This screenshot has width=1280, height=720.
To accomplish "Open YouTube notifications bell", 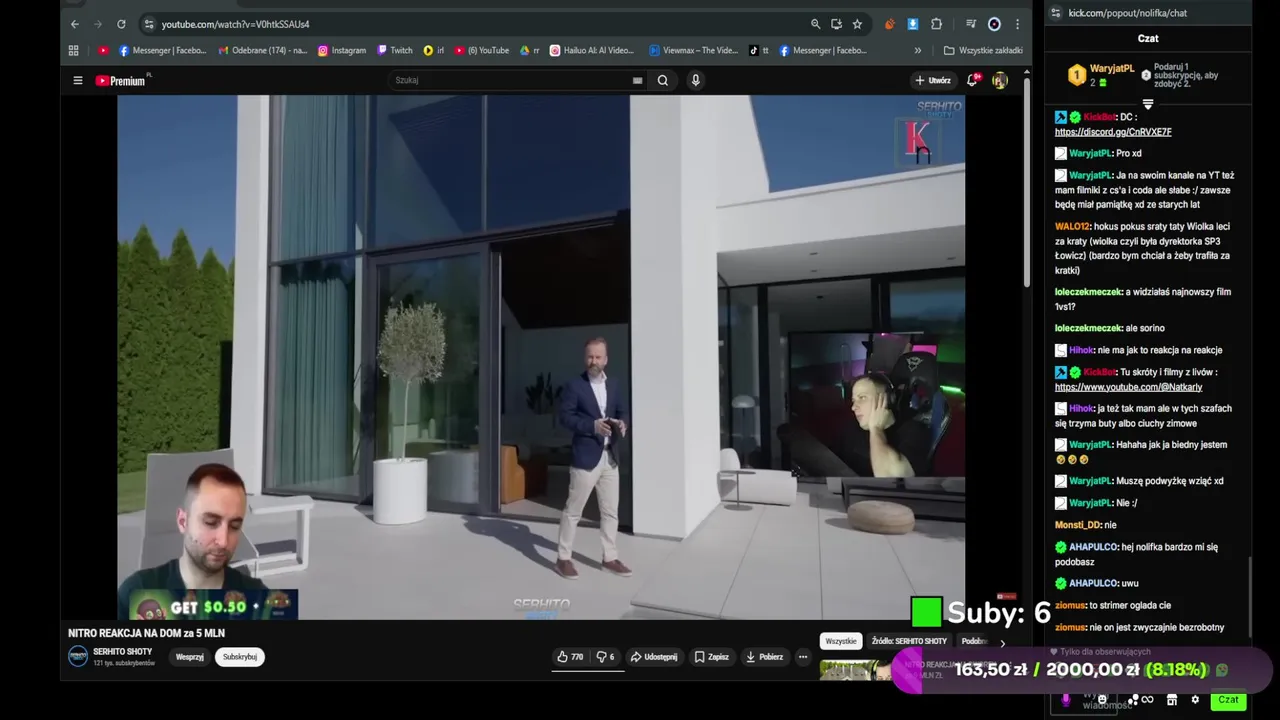I will point(972,80).
